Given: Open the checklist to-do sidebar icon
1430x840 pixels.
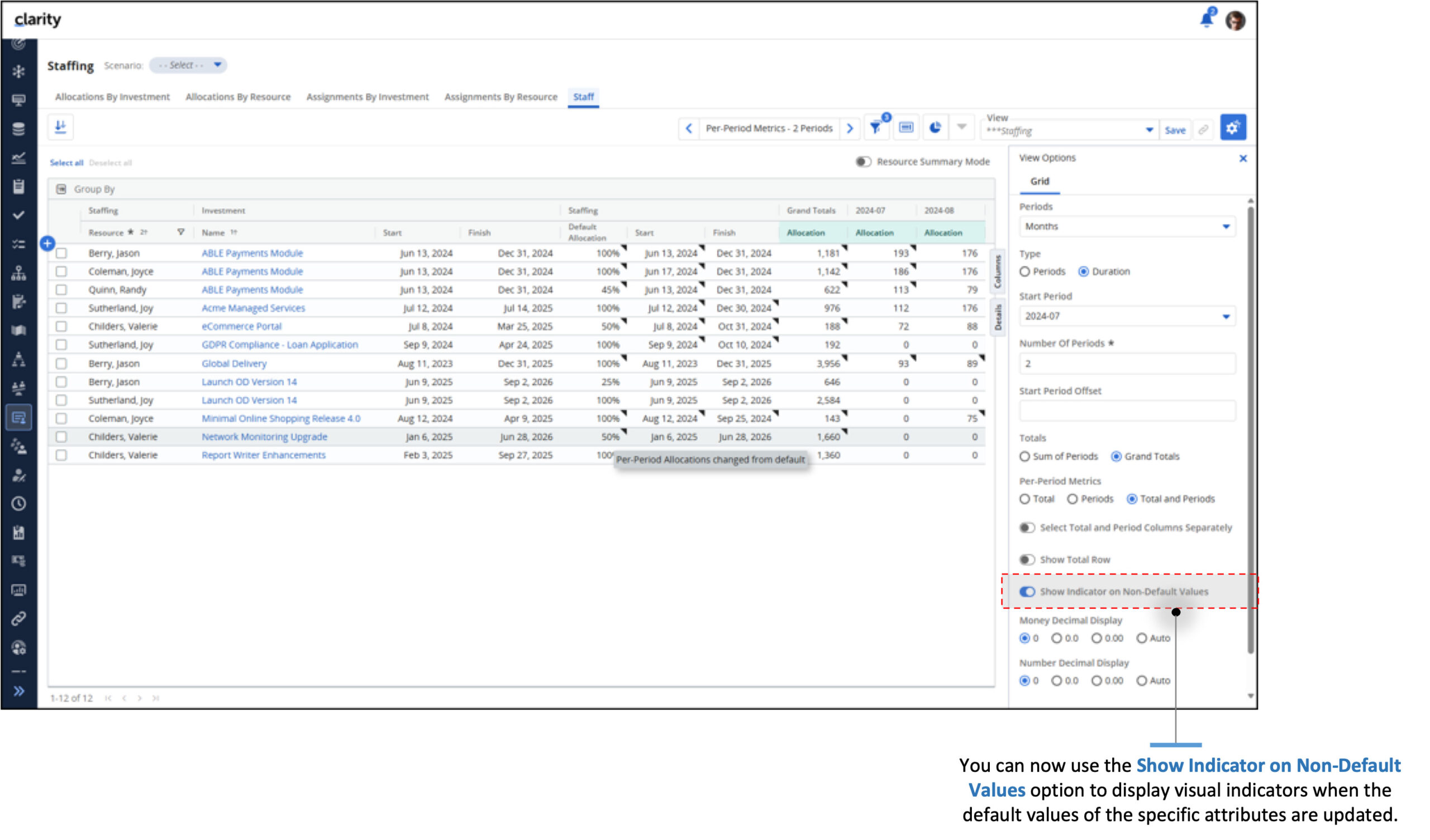Looking at the screenshot, I should tap(19, 245).
